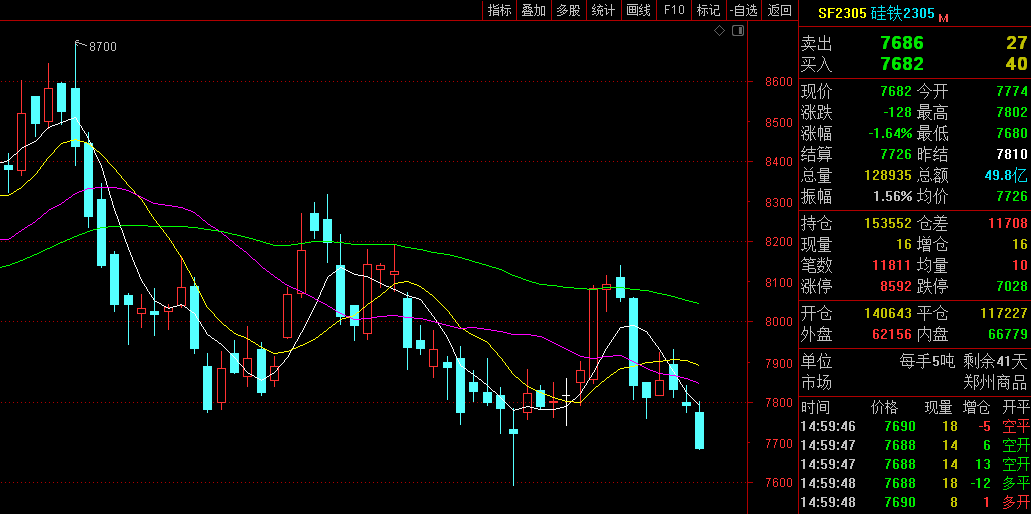Click the red M marker beside 硅铁2305
The height and width of the screenshot is (514, 1031).
tap(942, 17)
